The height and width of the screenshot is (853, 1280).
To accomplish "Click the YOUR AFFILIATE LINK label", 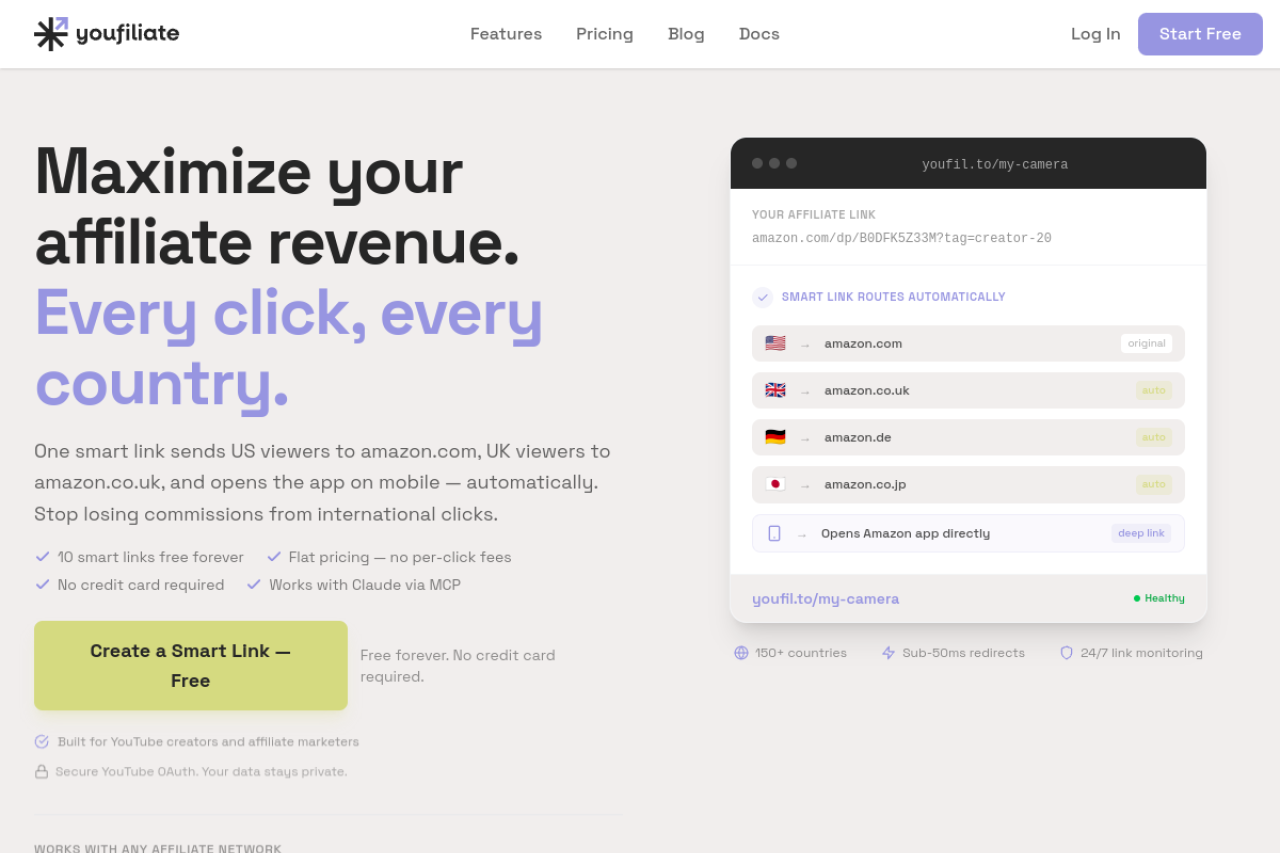I will click(x=814, y=215).
